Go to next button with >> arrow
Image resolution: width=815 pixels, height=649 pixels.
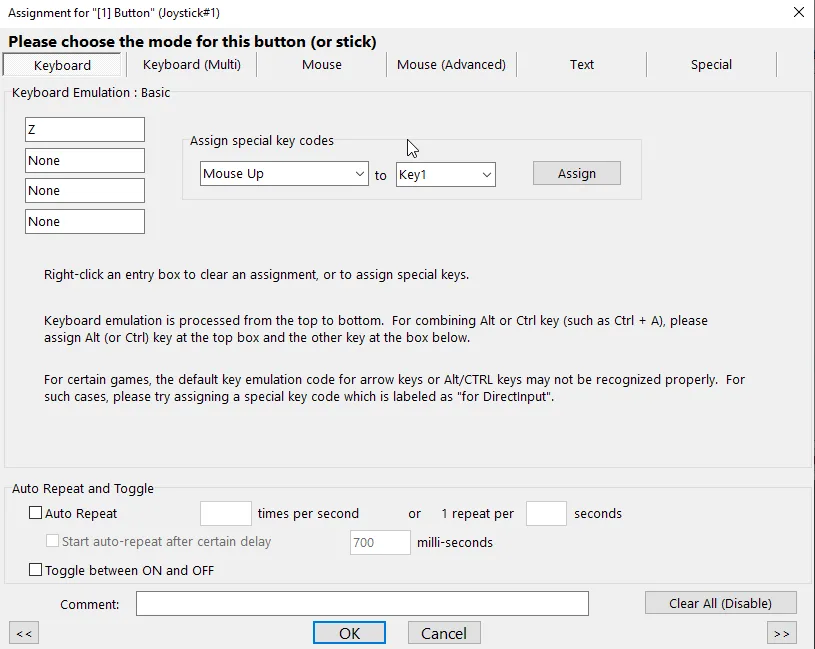coord(782,633)
